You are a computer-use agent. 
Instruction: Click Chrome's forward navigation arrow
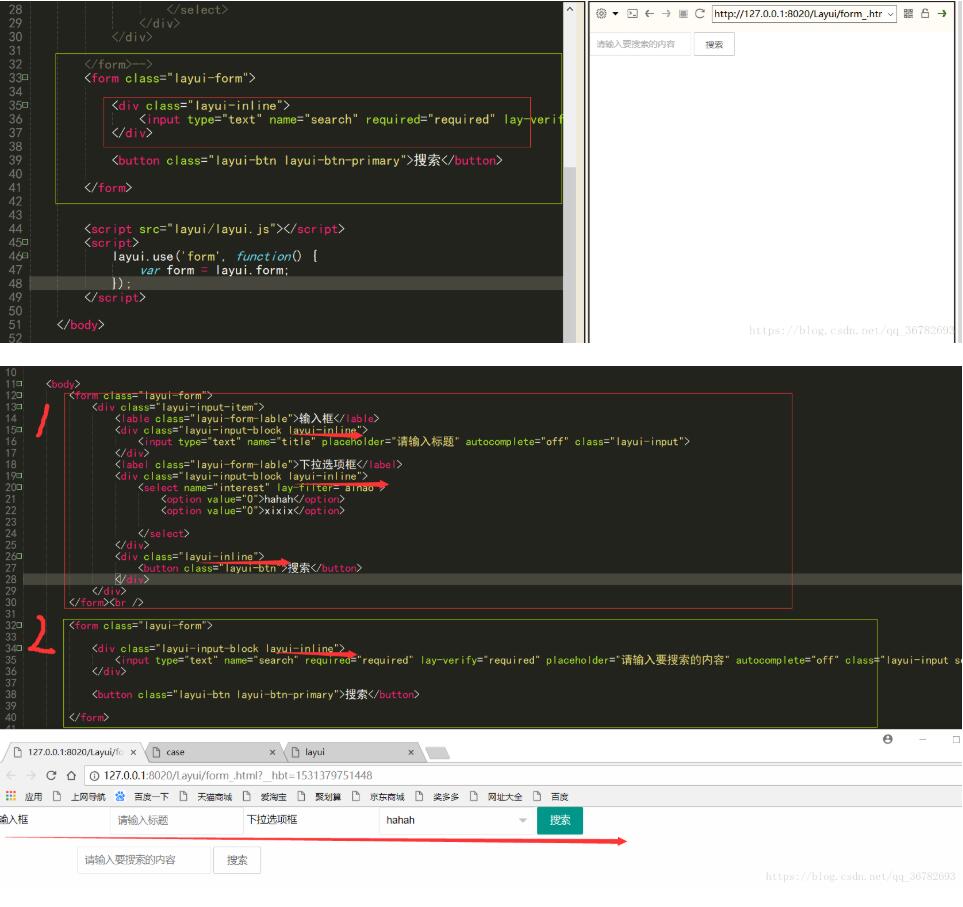(x=31, y=776)
